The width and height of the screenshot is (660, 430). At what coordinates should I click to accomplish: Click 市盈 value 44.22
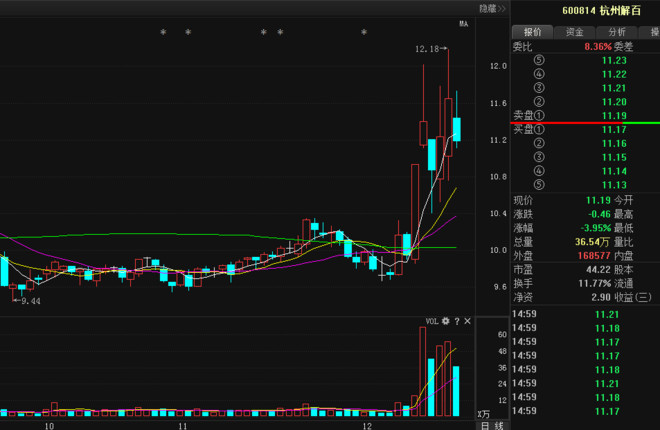tap(598, 270)
